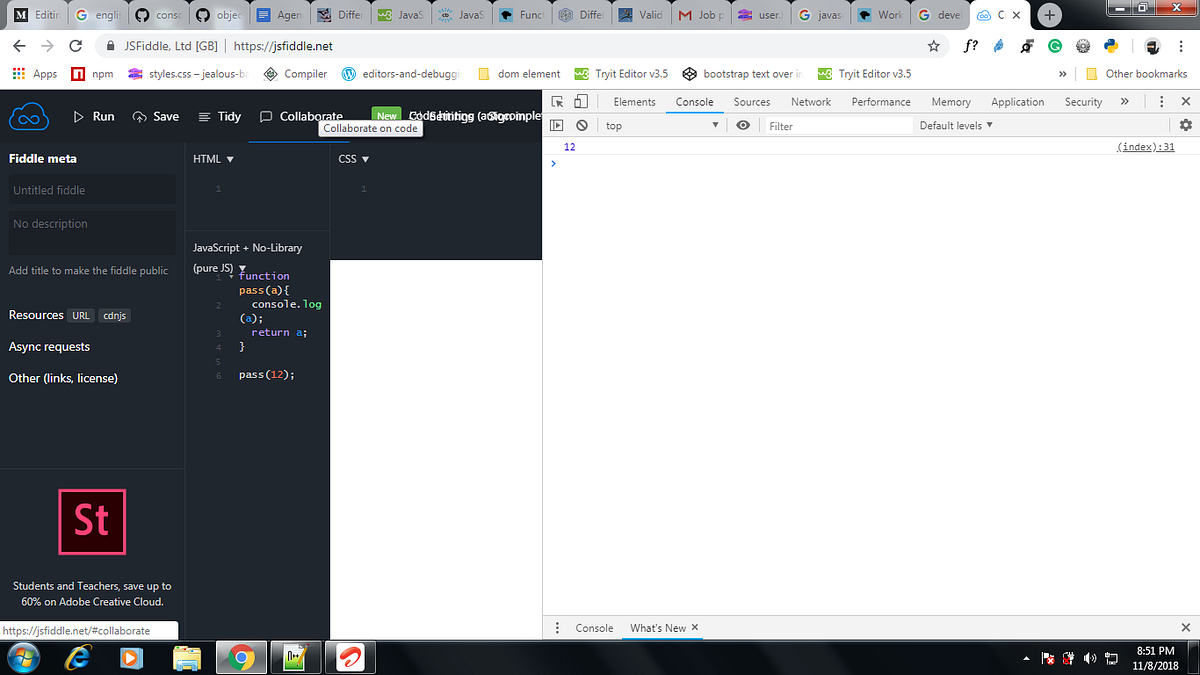This screenshot has width=1200, height=675.
Task: Open the Adobe St advertisement
Action: (92, 522)
